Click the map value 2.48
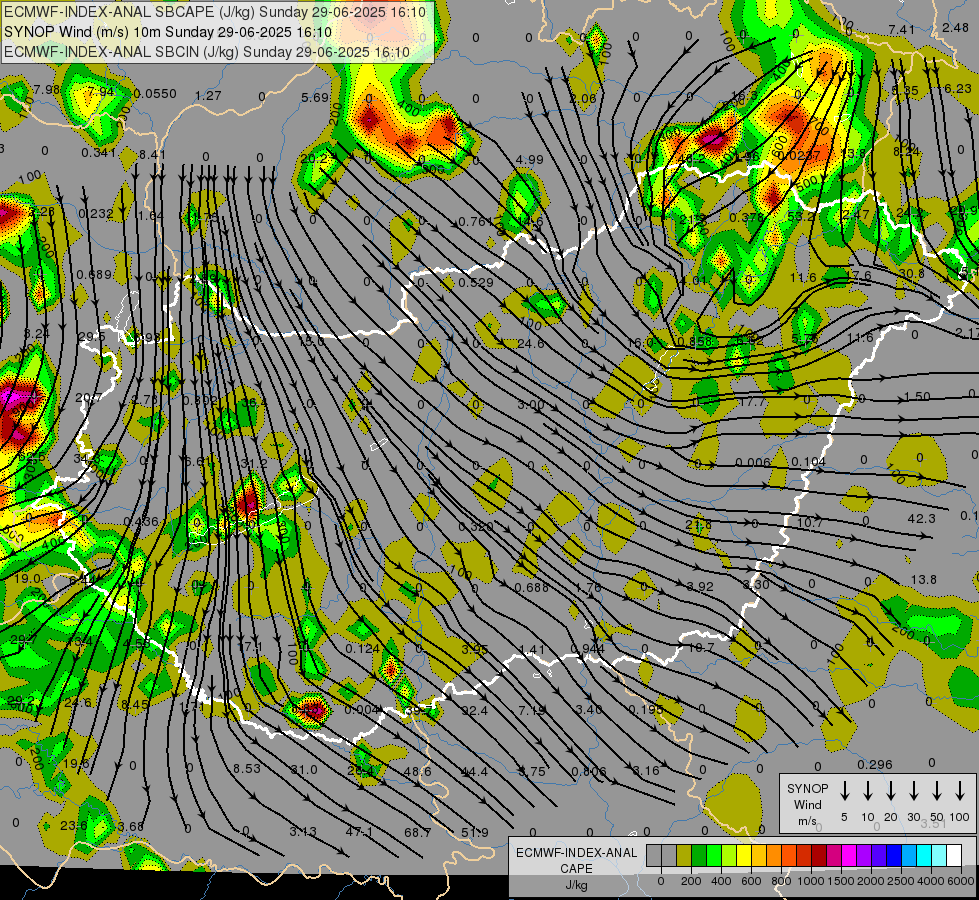This screenshot has height=900, width=979. click(x=955, y=28)
